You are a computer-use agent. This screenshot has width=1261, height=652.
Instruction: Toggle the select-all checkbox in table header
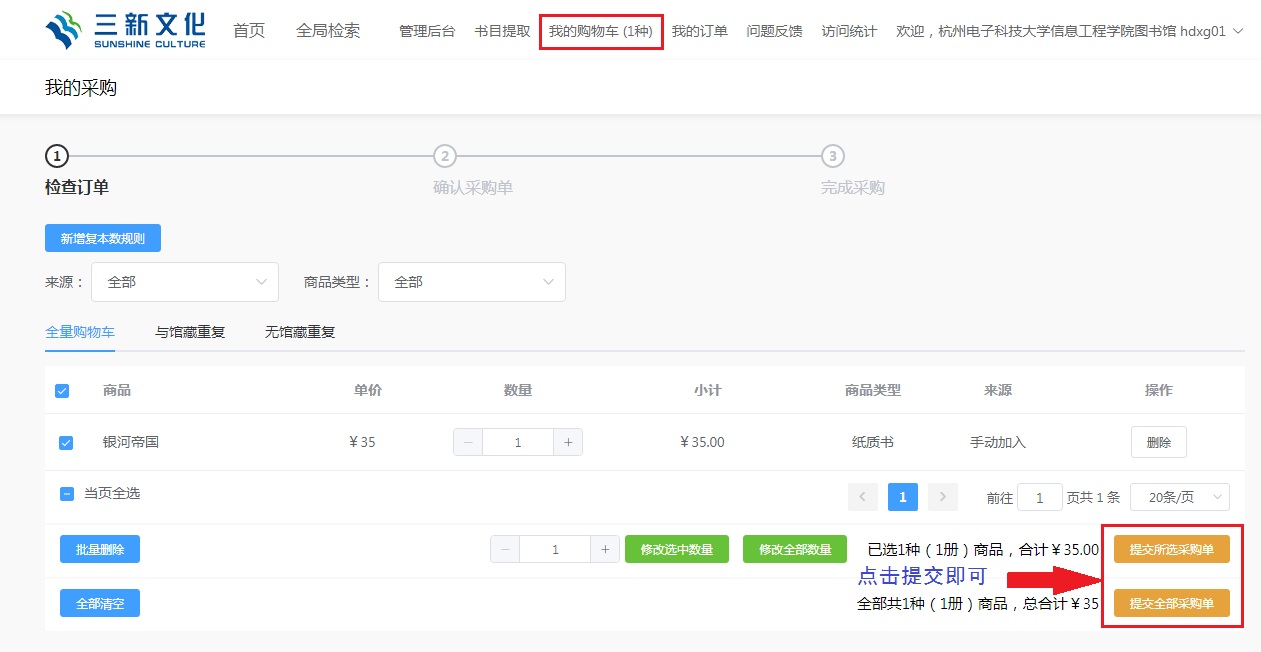[x=62, y=391]
